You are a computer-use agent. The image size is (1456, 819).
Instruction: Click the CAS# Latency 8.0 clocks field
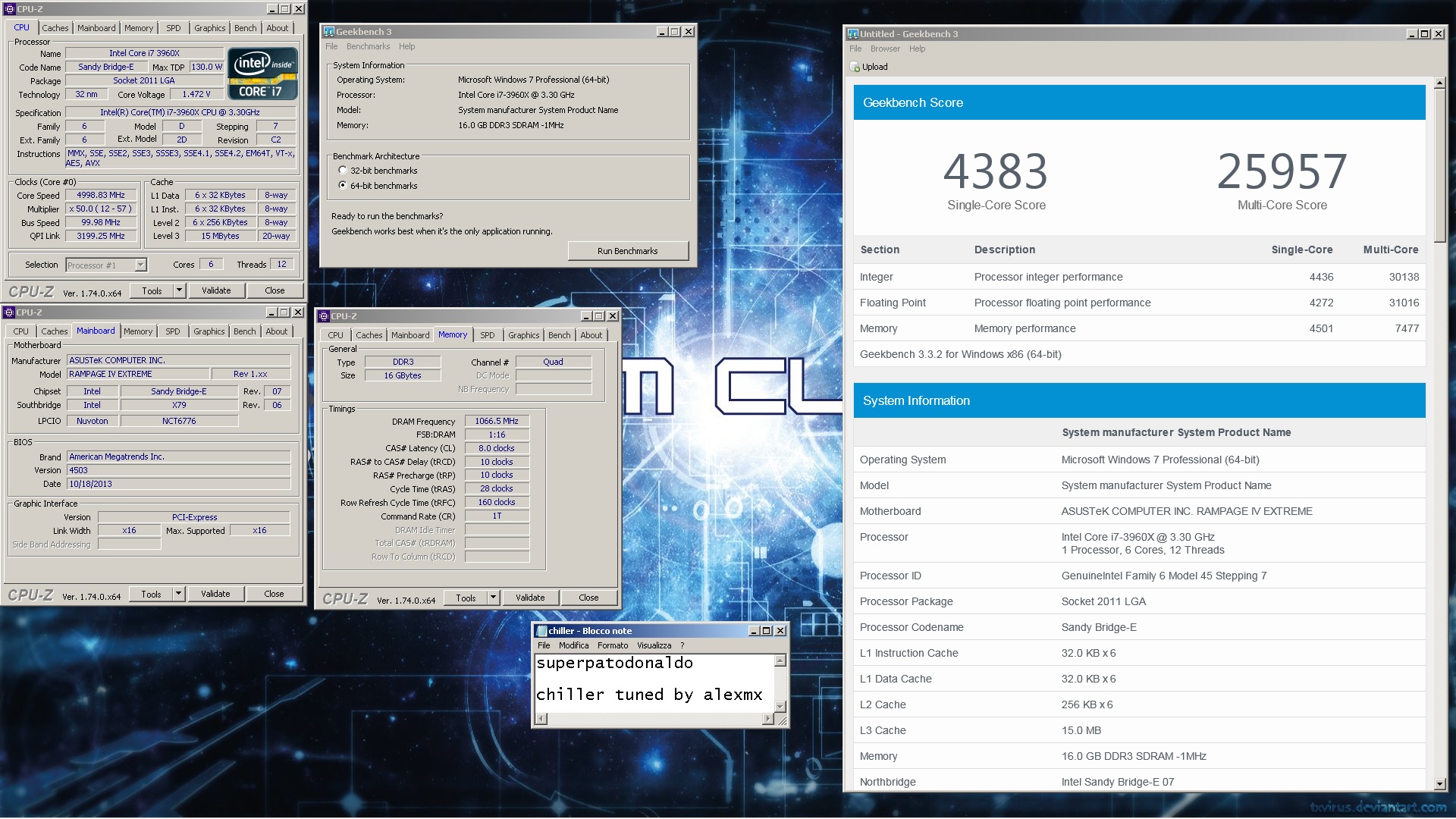point(497,449)
